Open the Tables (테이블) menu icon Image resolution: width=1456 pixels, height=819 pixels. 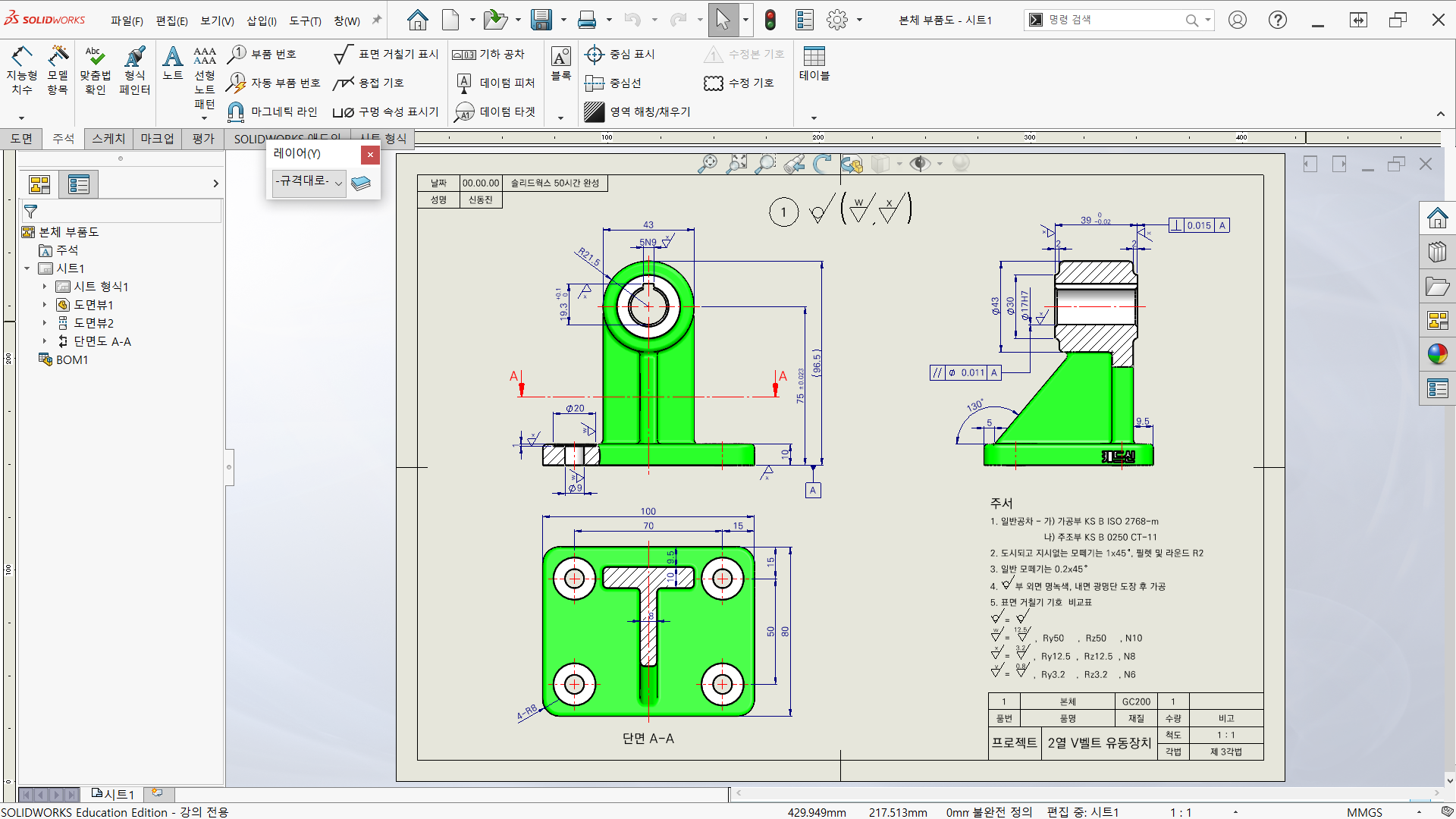814,64
